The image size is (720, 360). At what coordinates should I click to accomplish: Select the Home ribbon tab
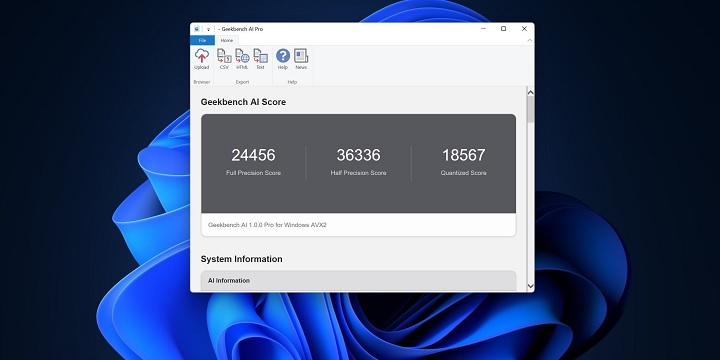227,40
